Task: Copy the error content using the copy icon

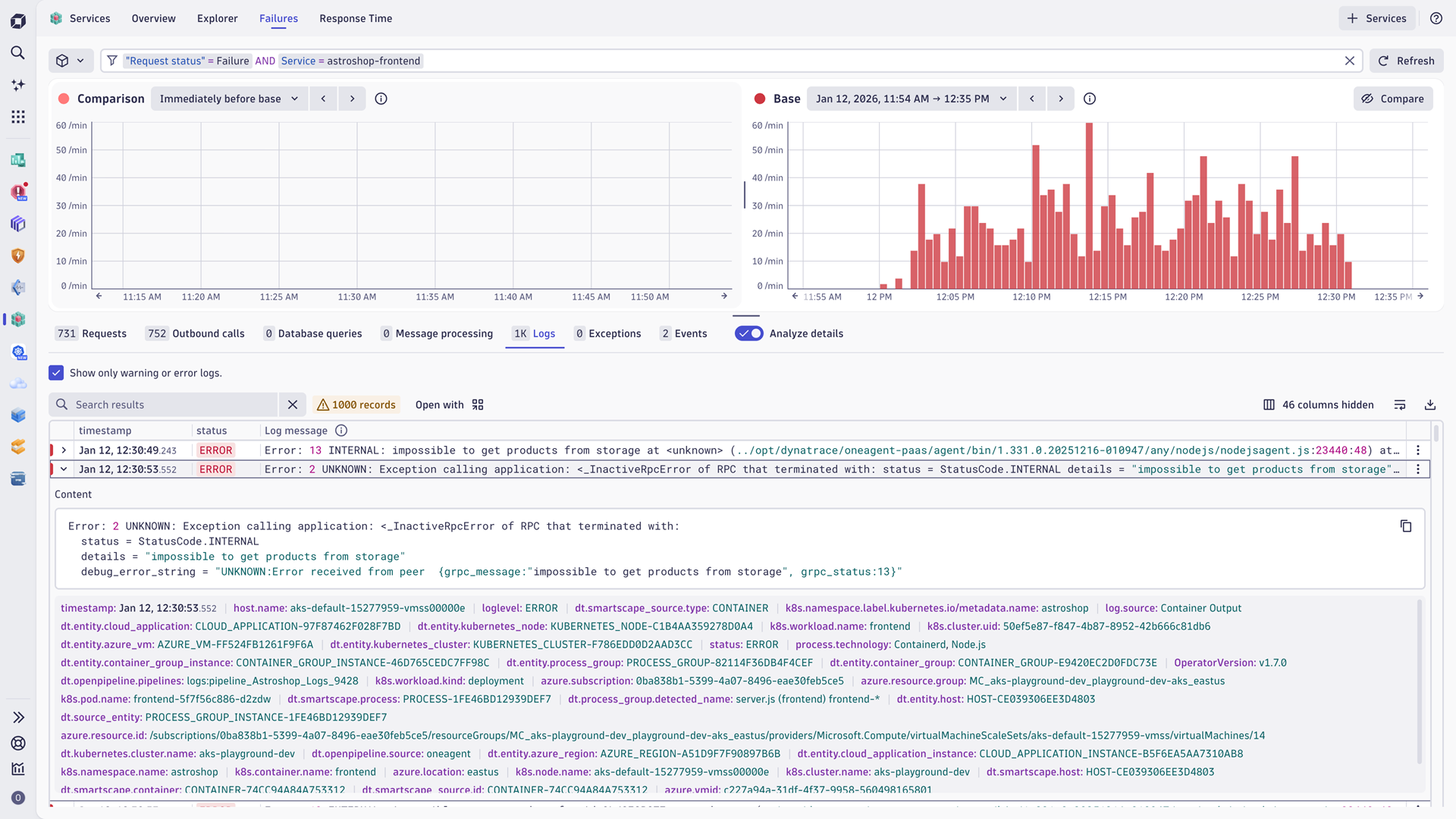Action: click(x=1407, y=526)
